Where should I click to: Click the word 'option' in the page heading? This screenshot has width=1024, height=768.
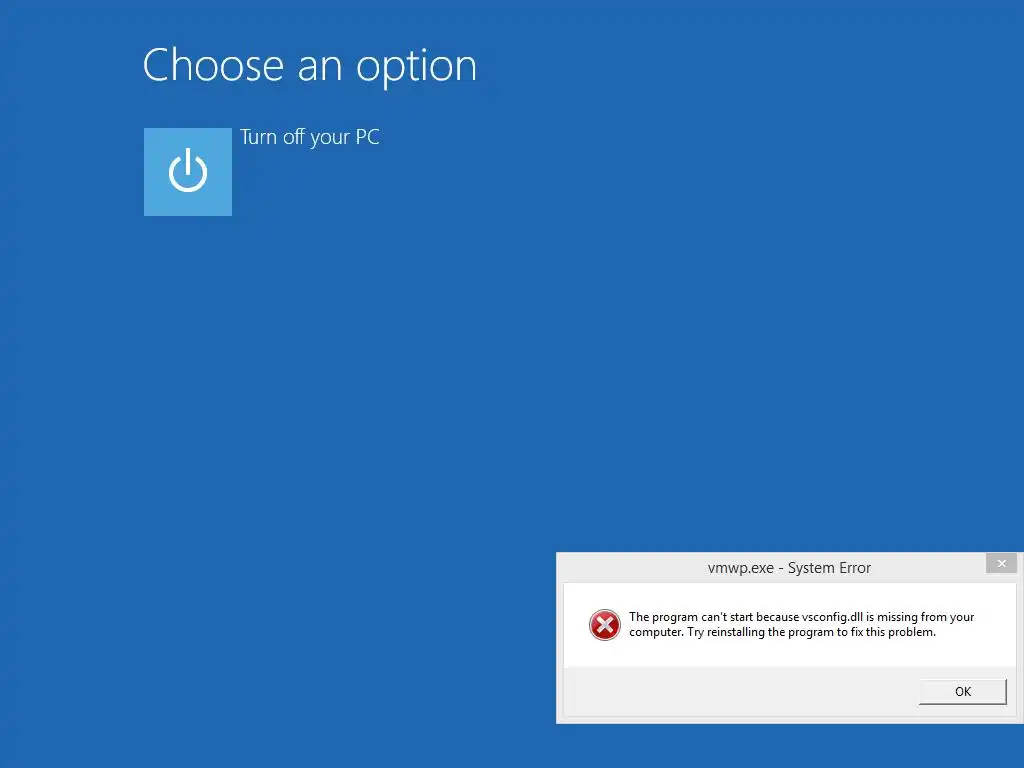417,68
